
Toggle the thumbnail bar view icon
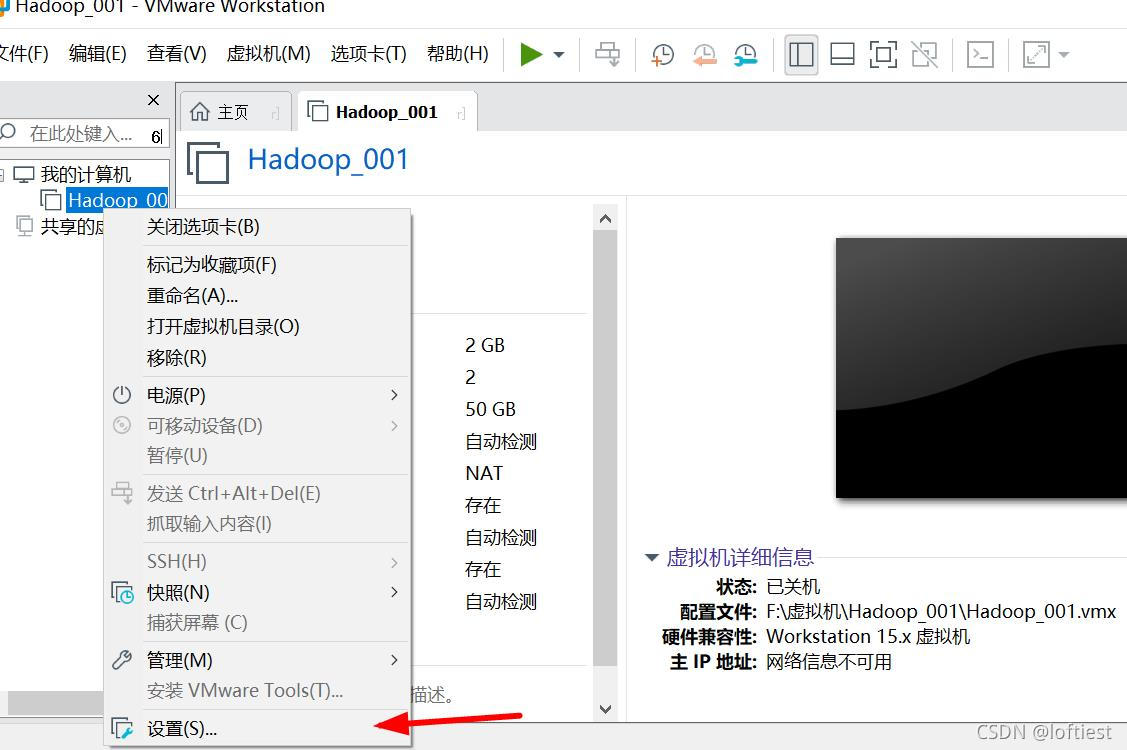(842, 55)
